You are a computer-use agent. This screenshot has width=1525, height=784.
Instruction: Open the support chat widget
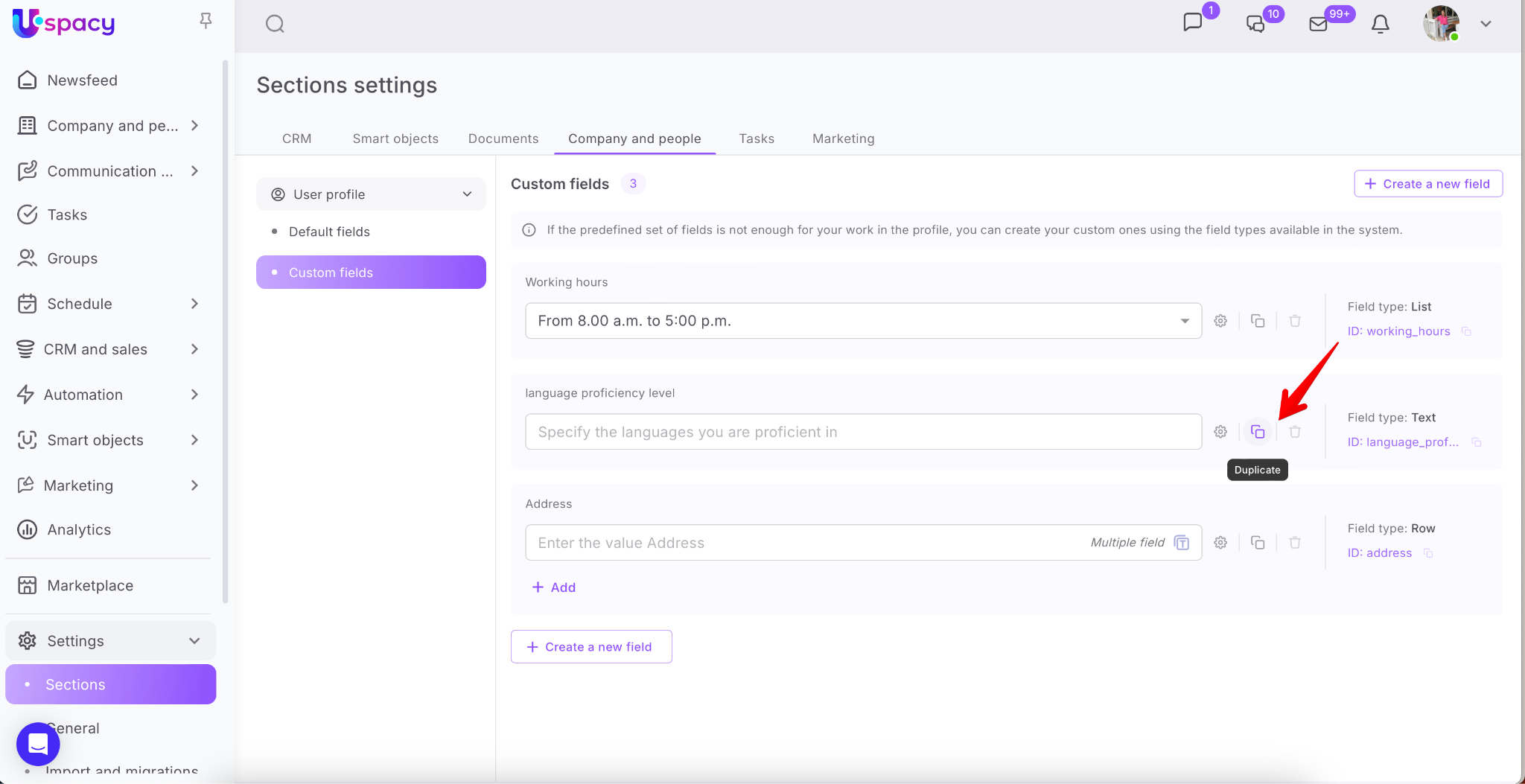(38, 744)
